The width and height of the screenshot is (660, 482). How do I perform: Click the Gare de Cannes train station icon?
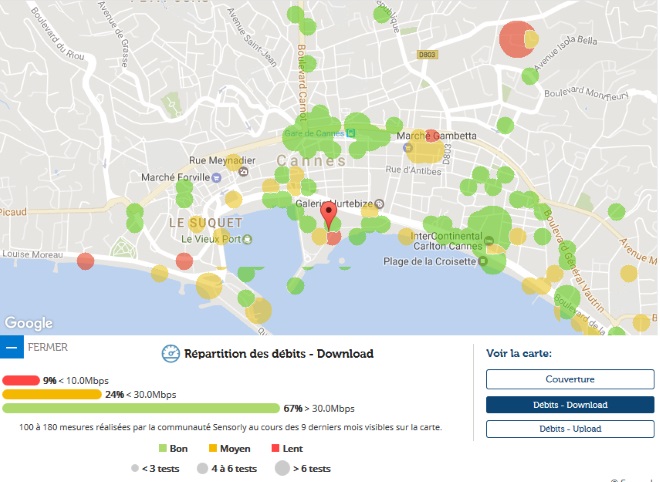click(350, 133)
